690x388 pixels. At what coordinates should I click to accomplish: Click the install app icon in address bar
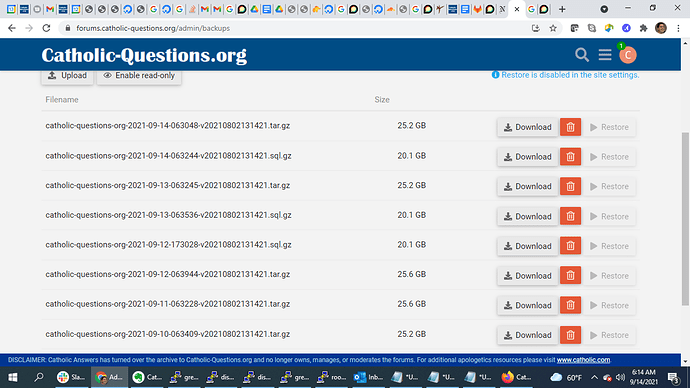536,28
